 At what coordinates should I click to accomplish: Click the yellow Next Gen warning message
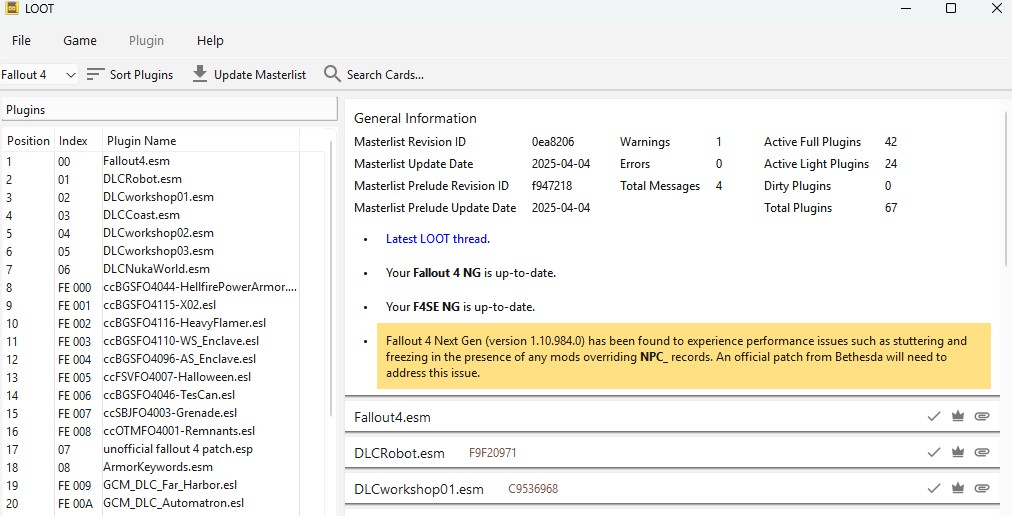(x=683, y=356)
